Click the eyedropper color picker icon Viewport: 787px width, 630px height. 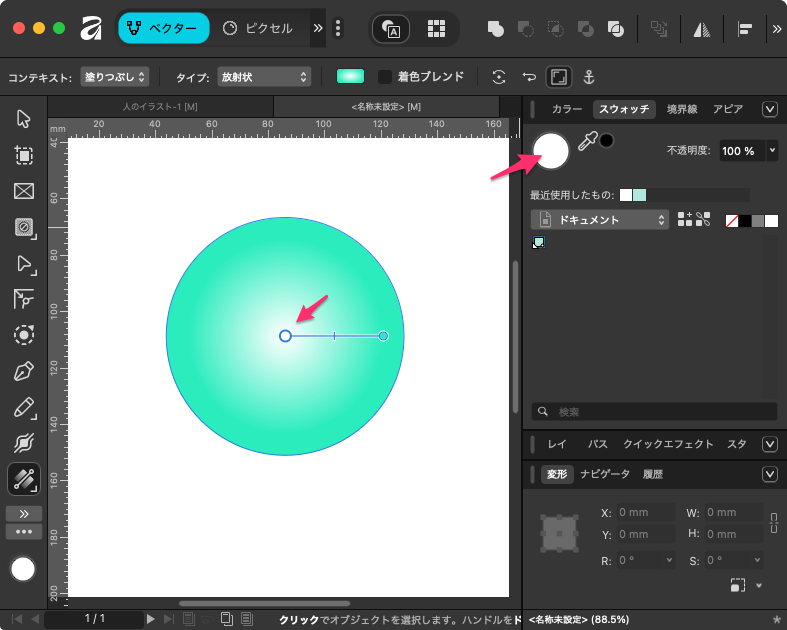click(587, 142)
